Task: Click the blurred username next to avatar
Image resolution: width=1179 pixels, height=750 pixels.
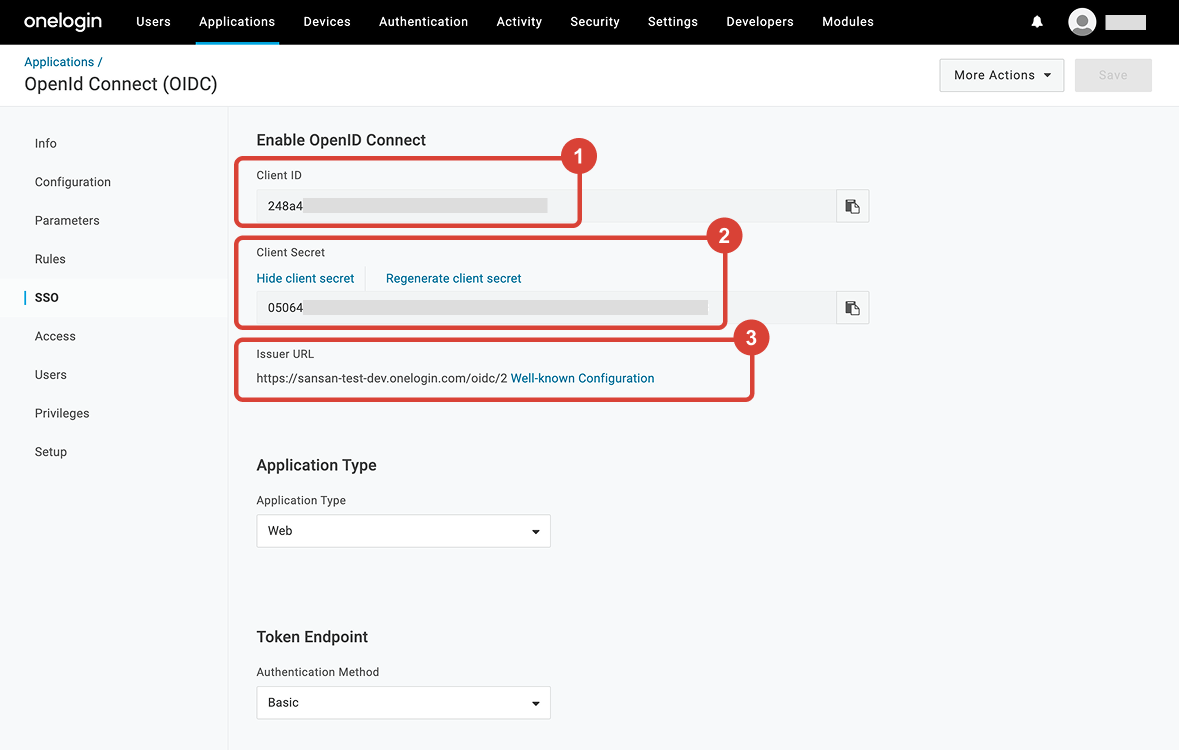Action: [1126, 23]
